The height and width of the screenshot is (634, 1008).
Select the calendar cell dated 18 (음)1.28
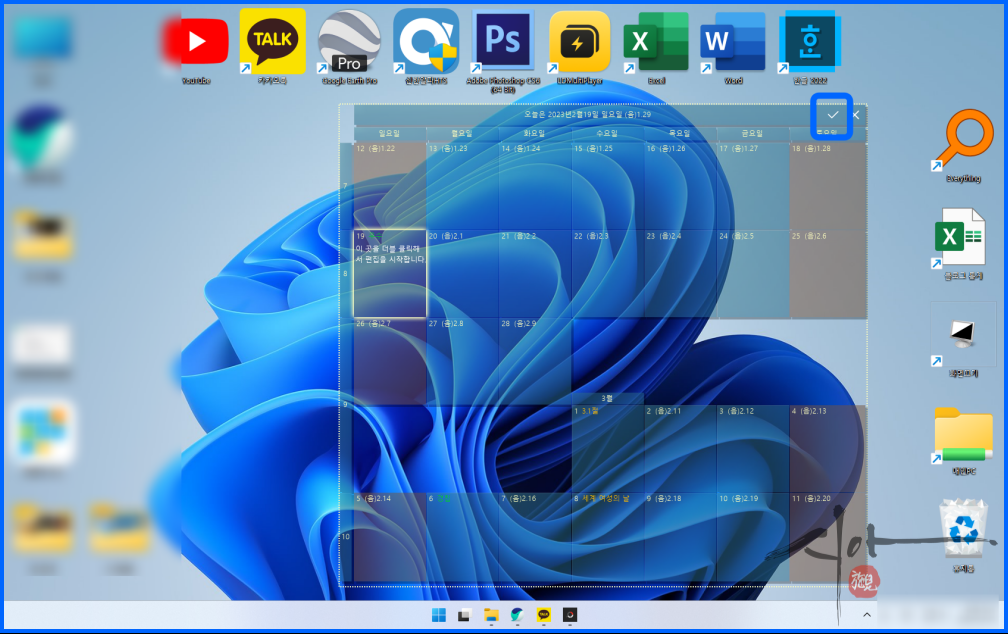pos(828,186)
